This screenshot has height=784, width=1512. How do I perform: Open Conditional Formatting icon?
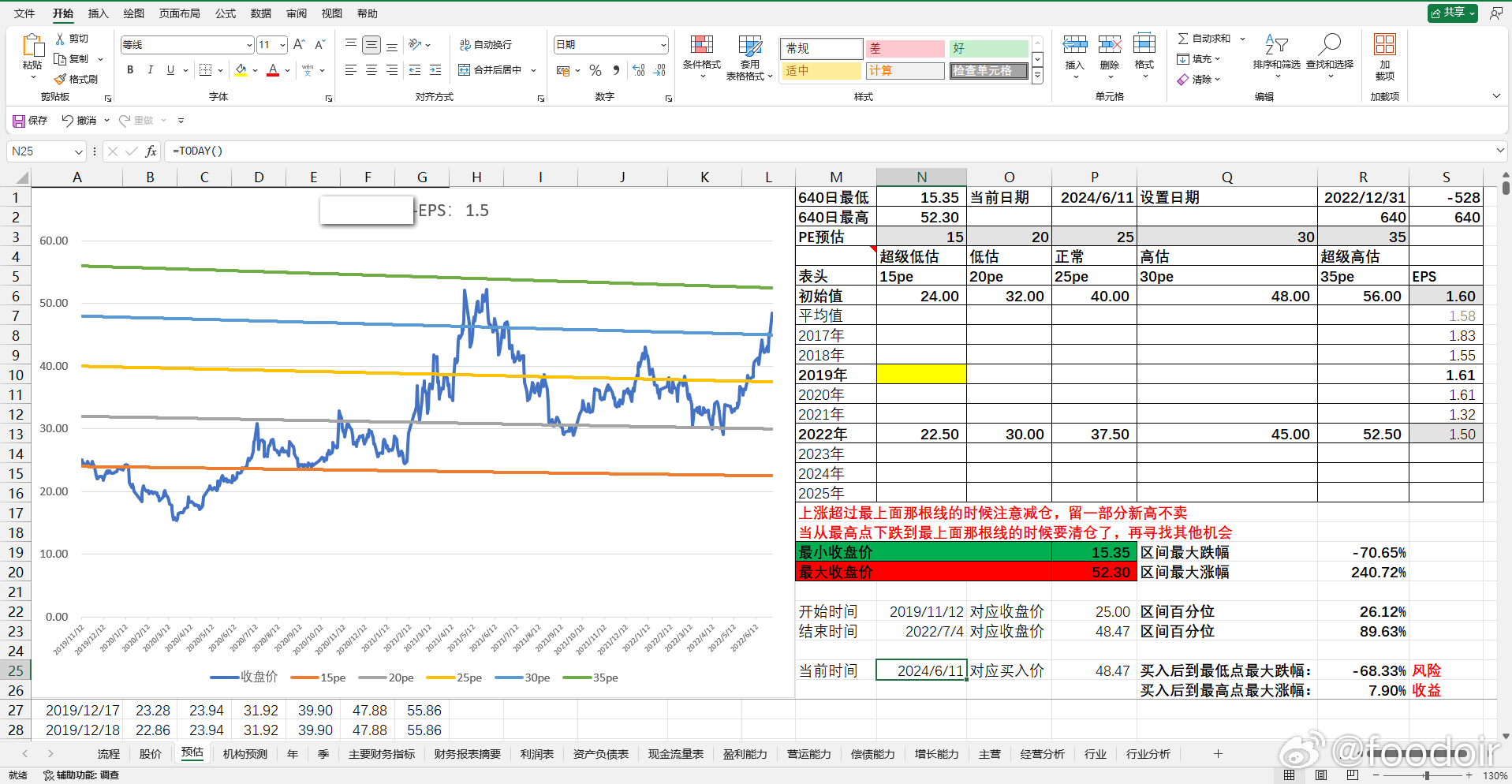[702, 45]
